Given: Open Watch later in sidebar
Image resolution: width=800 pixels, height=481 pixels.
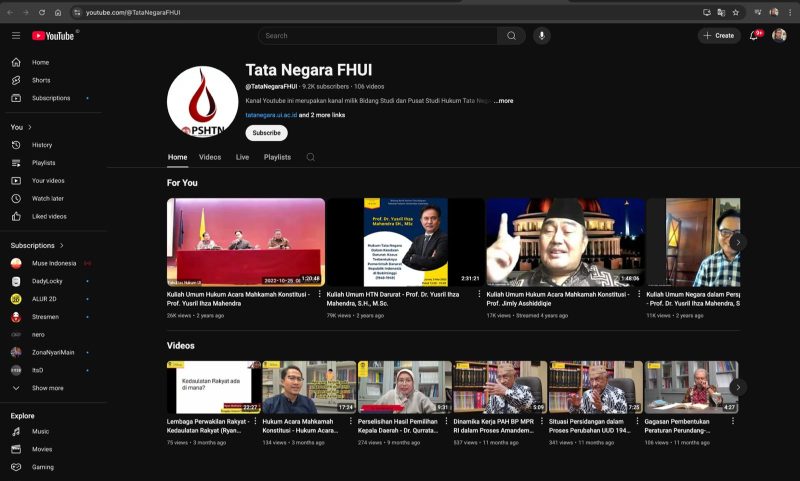Looking at the screenshot, I should (x=48, y=198).
